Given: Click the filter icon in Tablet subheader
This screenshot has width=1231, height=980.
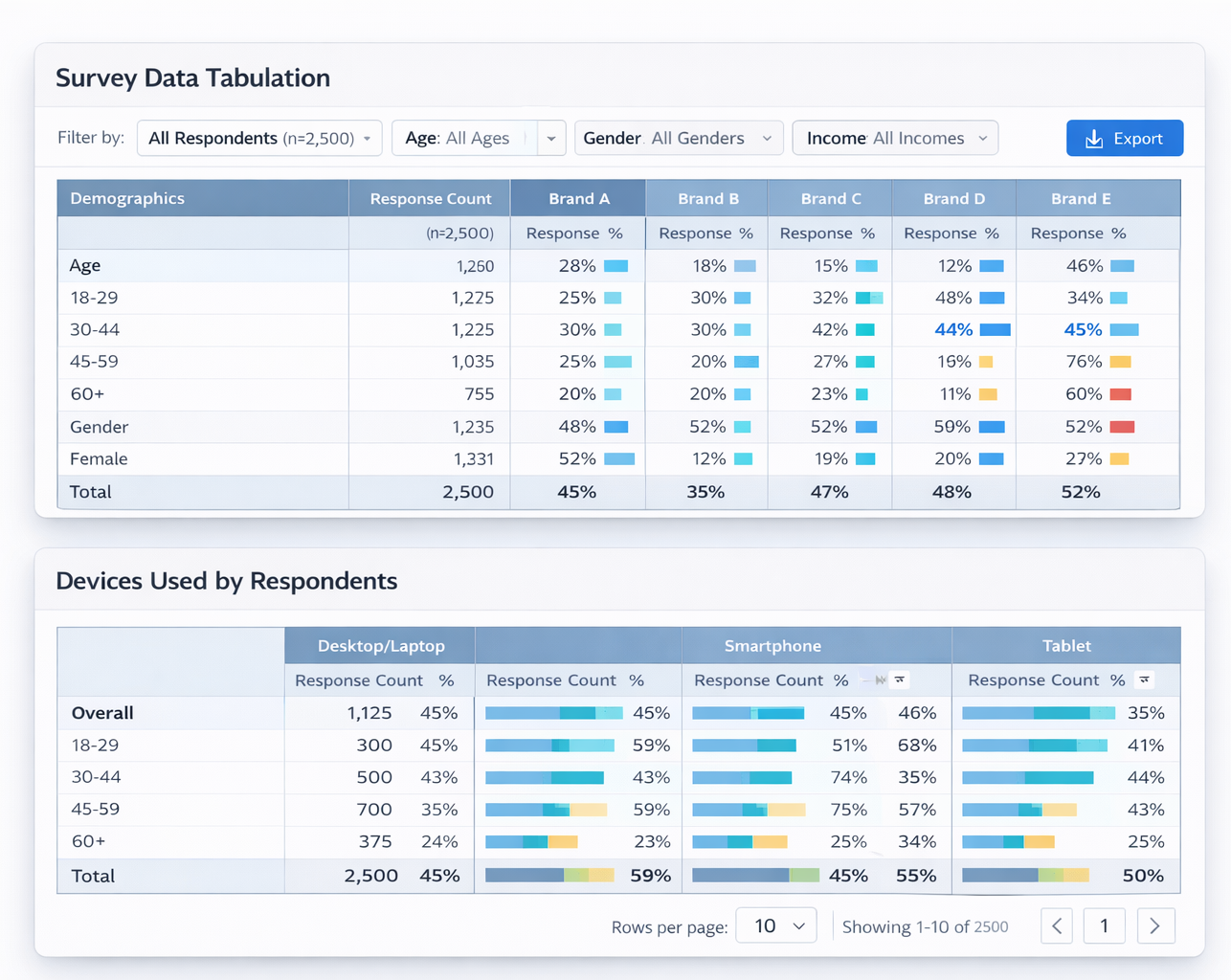Looking at the screenshot, I should tap(1144, 679).
